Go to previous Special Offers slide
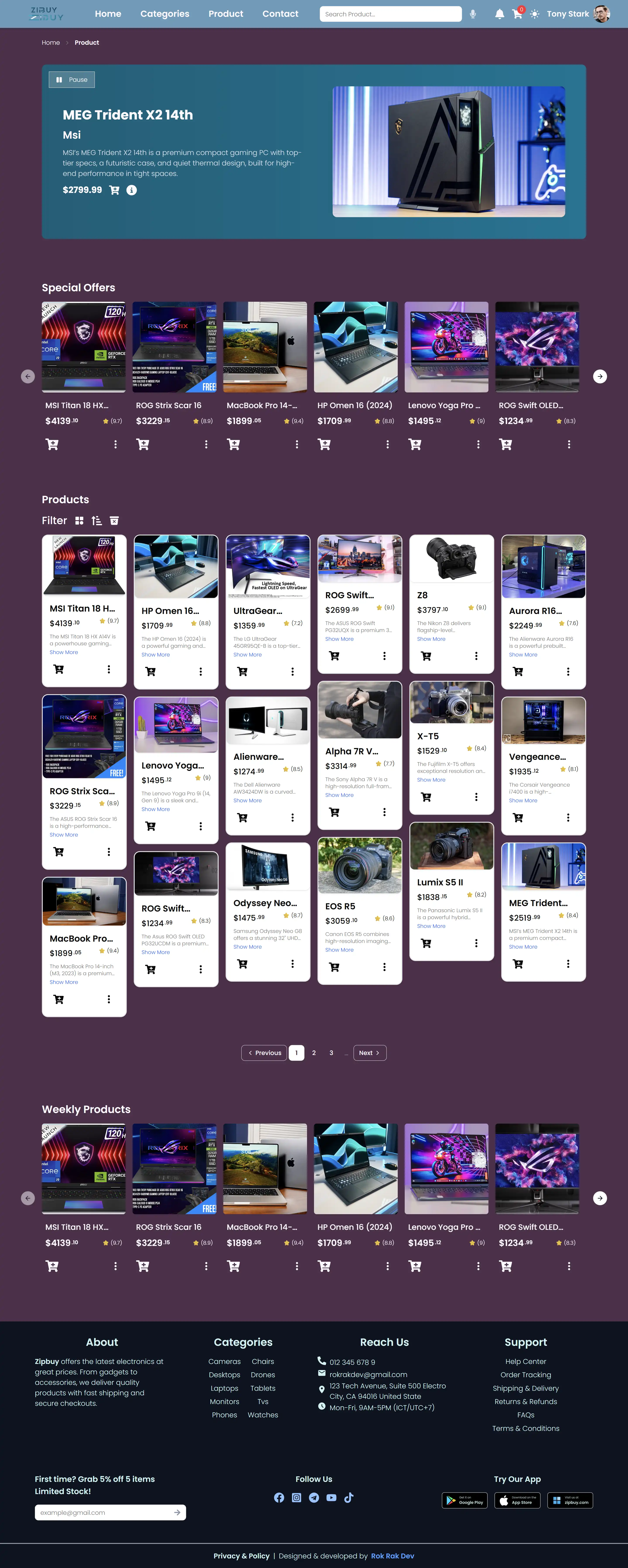The width and height of the screenshot is (628, 1568). point(28,376)
